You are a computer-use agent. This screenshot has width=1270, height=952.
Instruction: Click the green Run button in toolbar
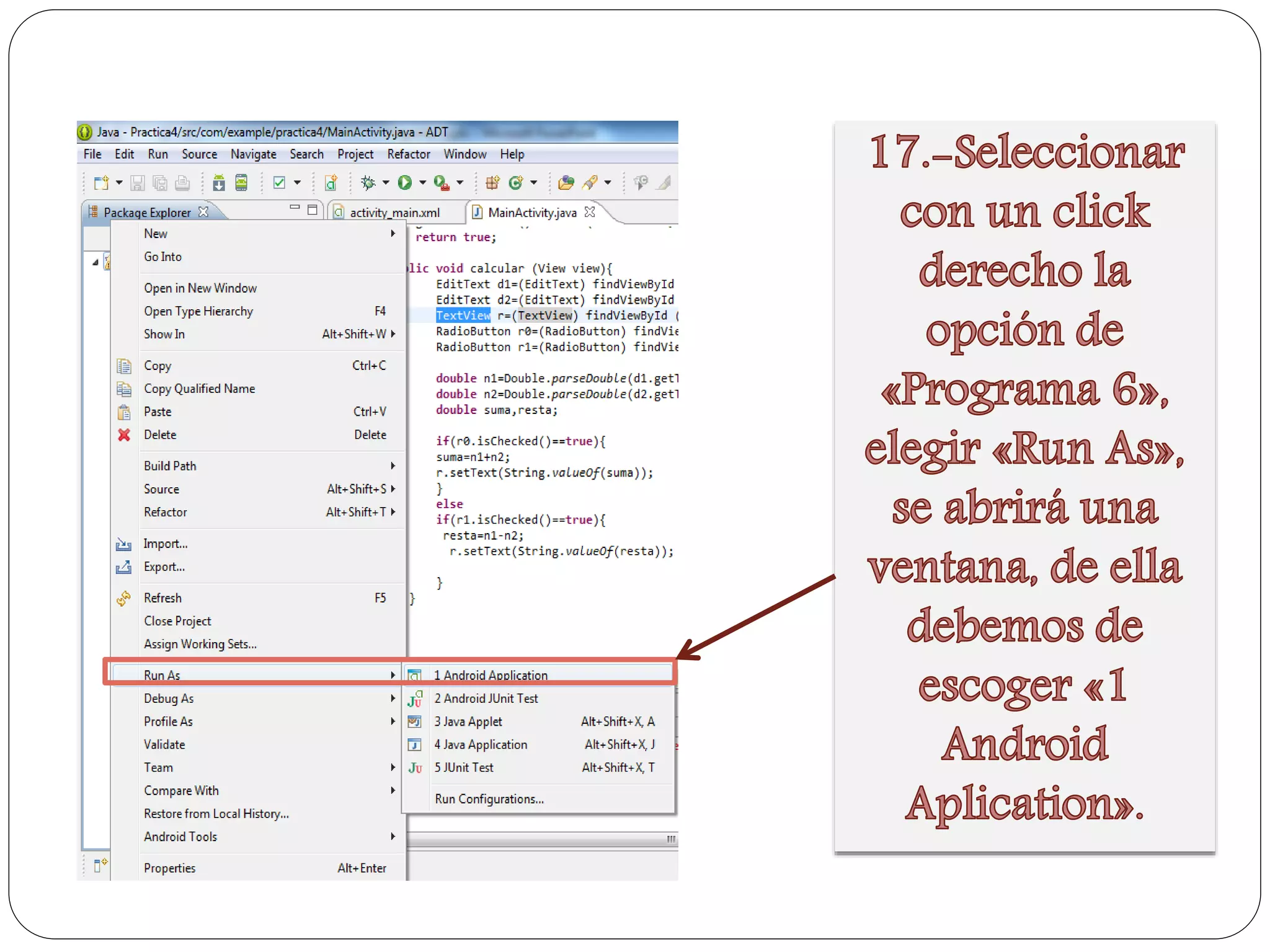pos(405,182)
